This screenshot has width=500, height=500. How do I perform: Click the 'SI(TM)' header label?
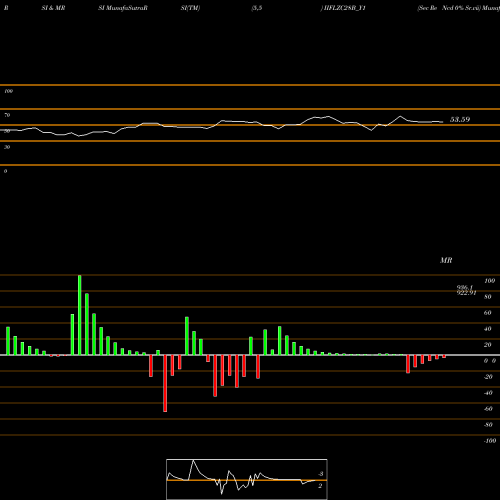190,8
